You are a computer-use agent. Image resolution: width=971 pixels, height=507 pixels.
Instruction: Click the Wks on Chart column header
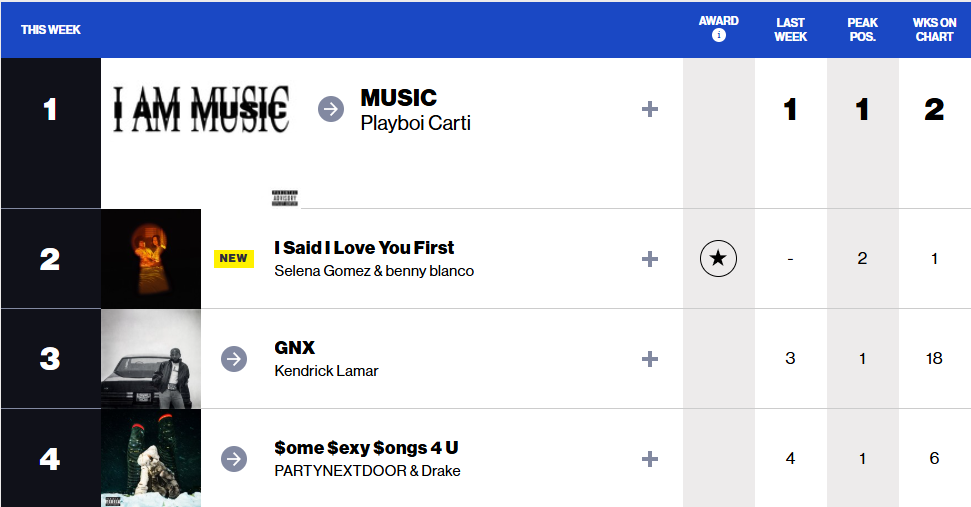(x=934, y=29)
